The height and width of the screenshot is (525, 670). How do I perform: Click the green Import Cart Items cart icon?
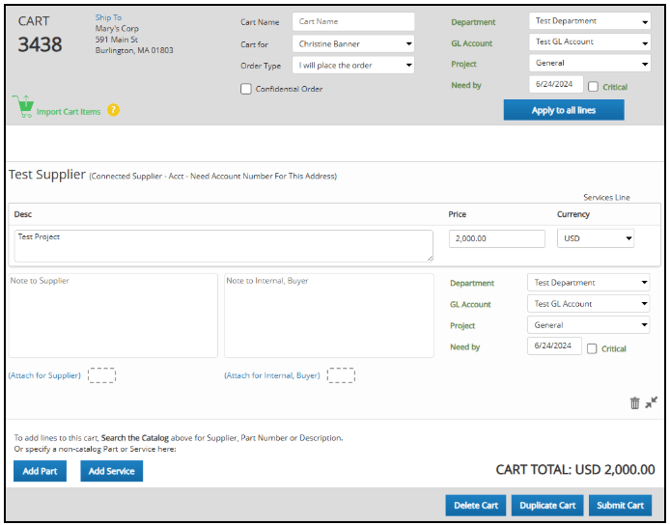pyautogui.click(x=22, y=106)
